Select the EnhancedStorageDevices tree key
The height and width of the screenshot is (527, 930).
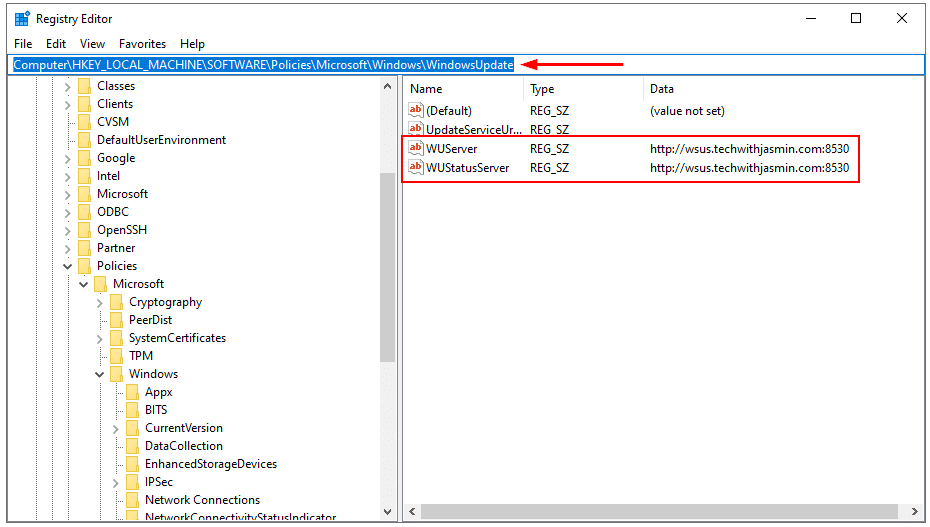[x=211, y=464]
